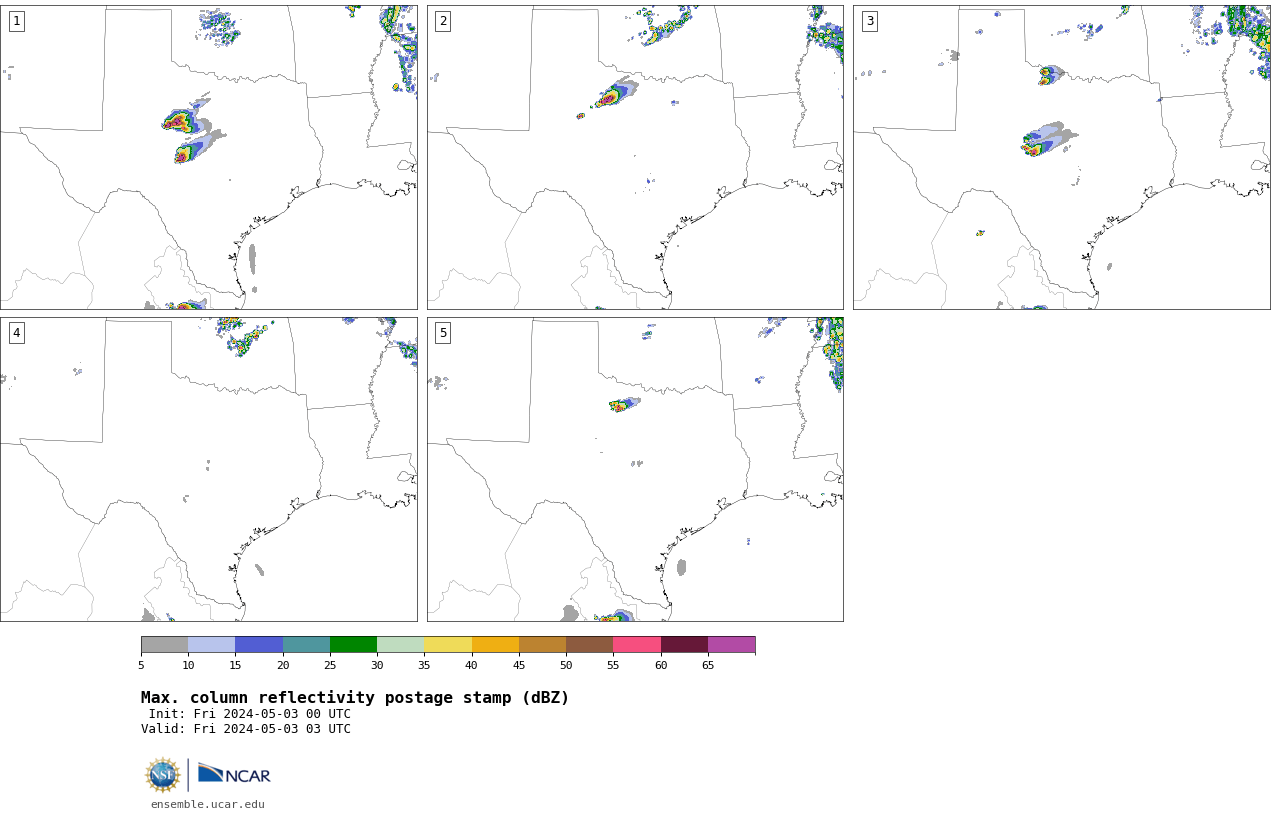The image size is (1280, 815).
Task: Click the ensemble.ucar.edu text
Action: (208, 804)
